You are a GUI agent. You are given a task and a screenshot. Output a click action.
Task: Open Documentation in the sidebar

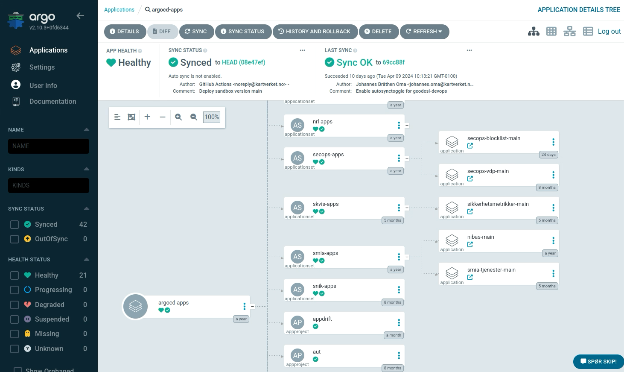[x=53, y=101]
